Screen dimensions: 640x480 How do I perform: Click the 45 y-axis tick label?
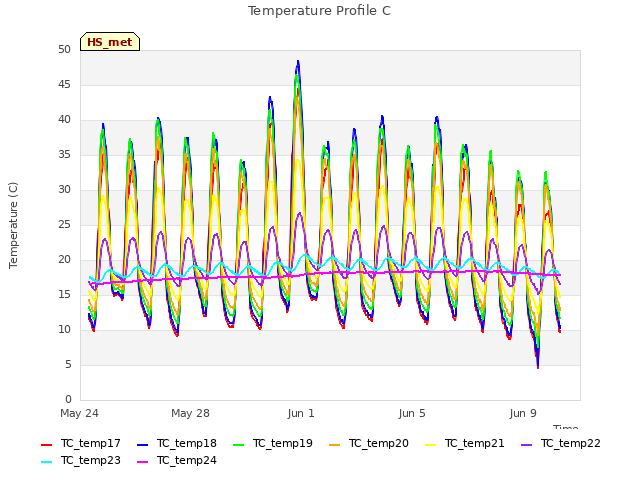(64, 84)
